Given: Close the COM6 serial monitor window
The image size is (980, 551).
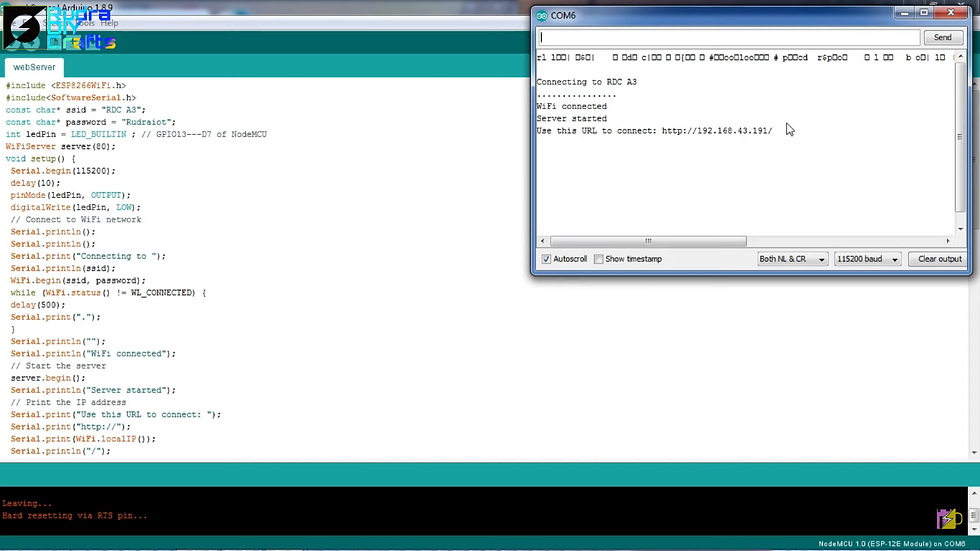Looking at the screenshot, I should [x=951, y=13].
